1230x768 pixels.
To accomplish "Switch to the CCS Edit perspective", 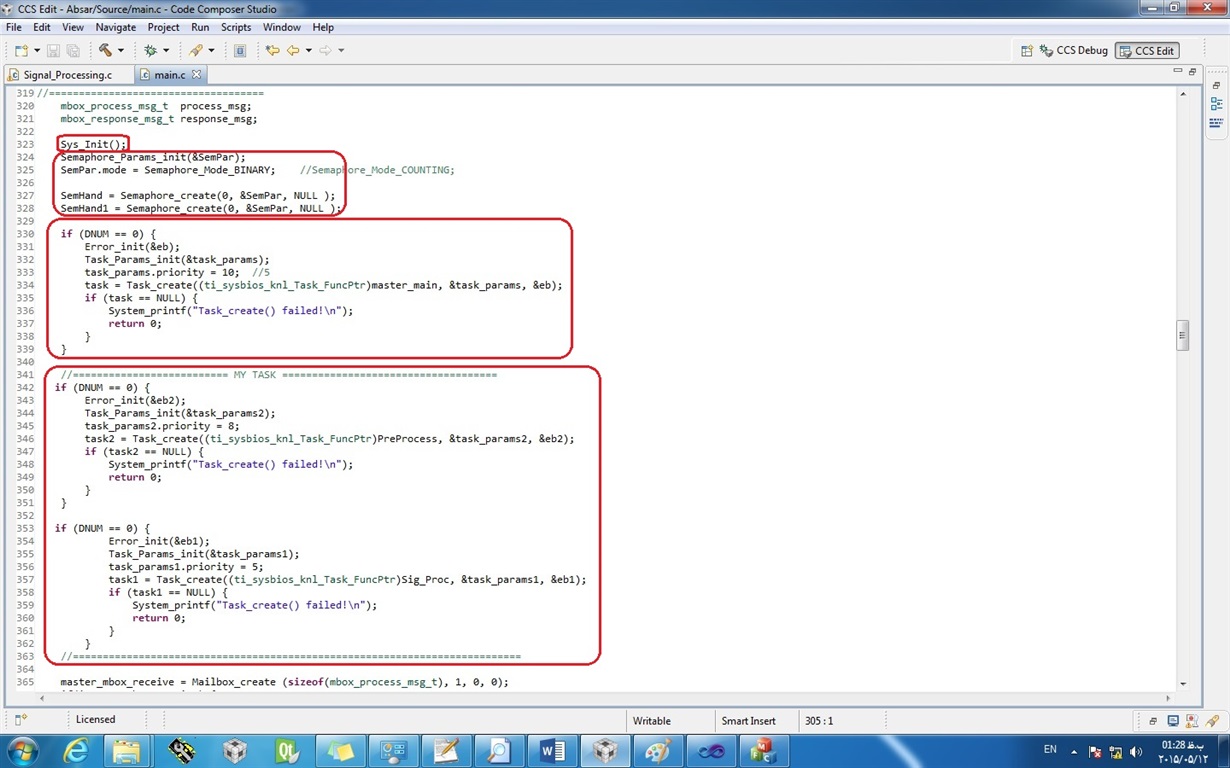I will click(x=1147, y=51).
